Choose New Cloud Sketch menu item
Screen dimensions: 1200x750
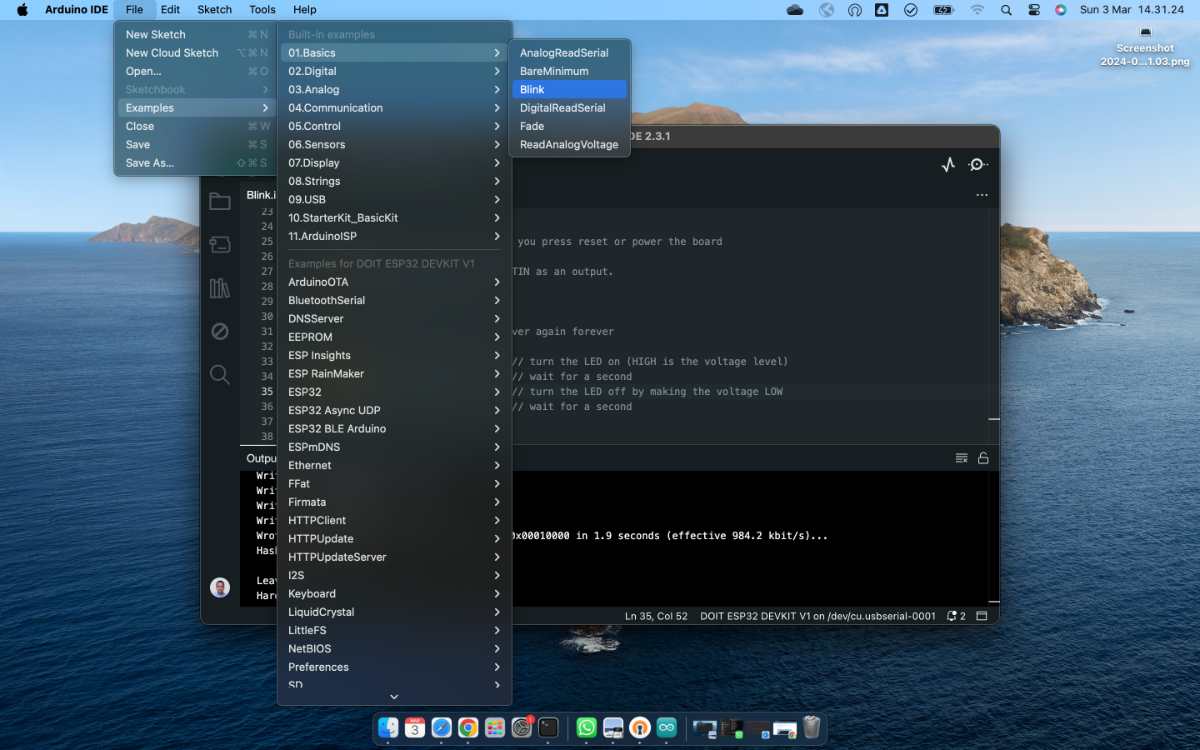[195, 53]
